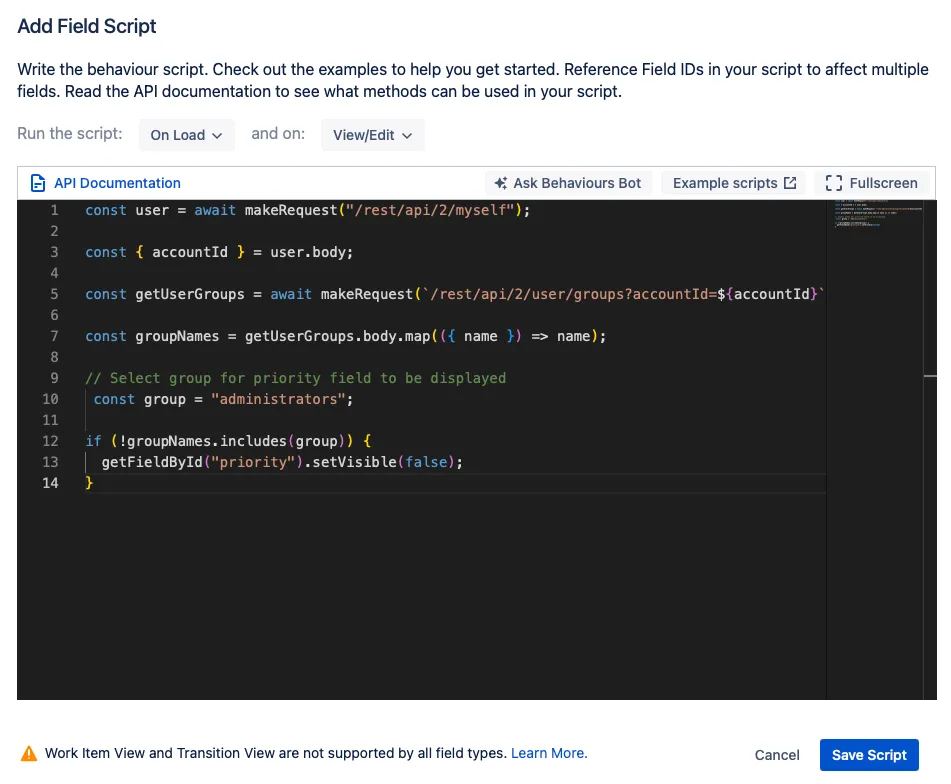
Task: Click the editor vertical scrollbar
Action: (930, 449)
